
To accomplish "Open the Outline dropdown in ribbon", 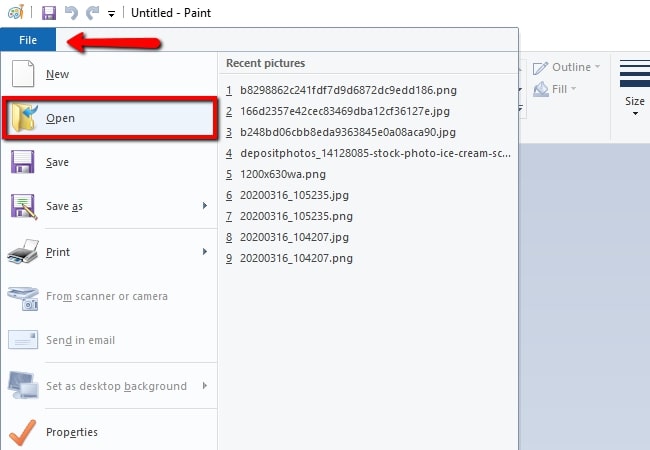I will pos(597,66).
